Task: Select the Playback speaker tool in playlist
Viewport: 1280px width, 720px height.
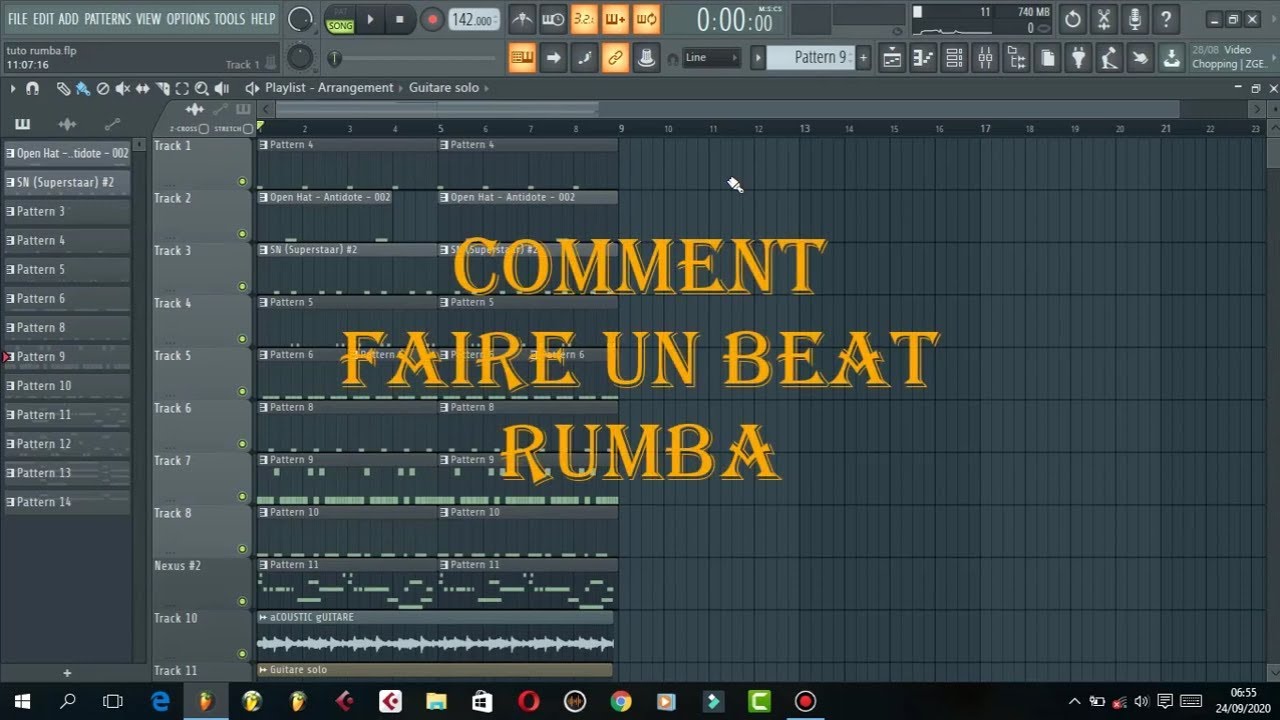Action: click(223, 88)
